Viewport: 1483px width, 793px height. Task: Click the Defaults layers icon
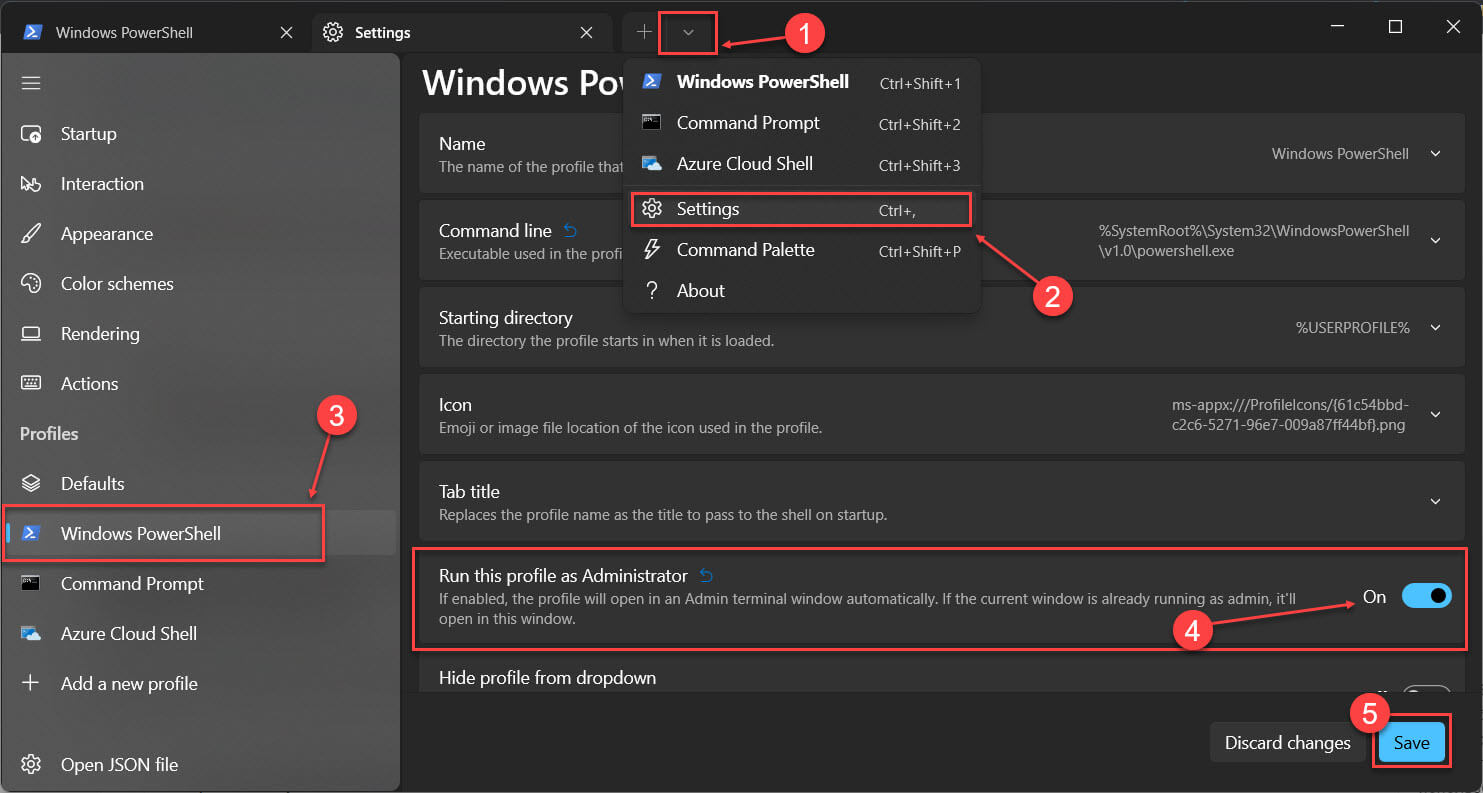click(31, 484)
